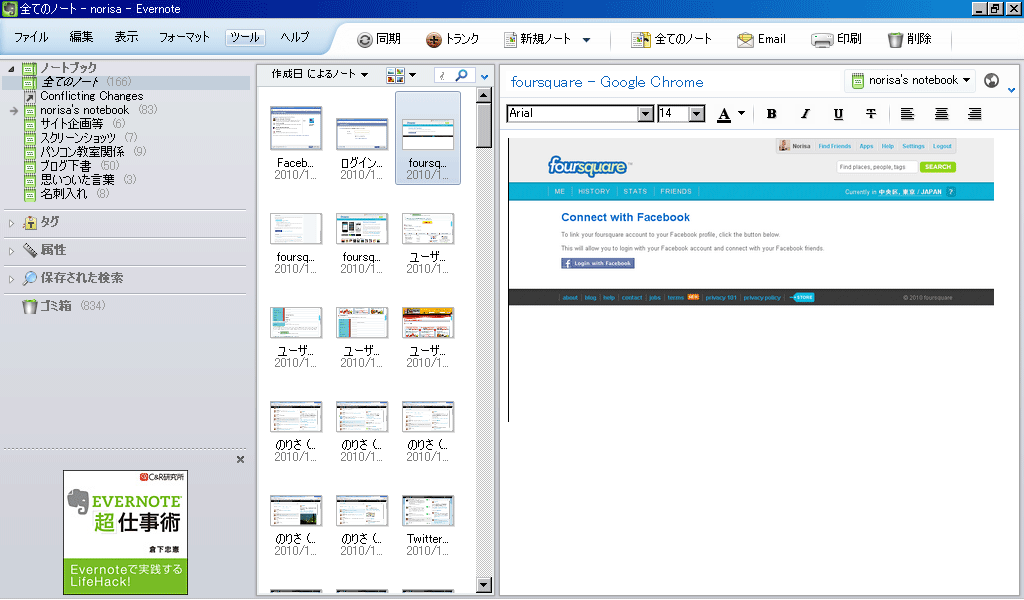The image size is (1024, 600).
Task: Align text right
Action: pos(974,114)
